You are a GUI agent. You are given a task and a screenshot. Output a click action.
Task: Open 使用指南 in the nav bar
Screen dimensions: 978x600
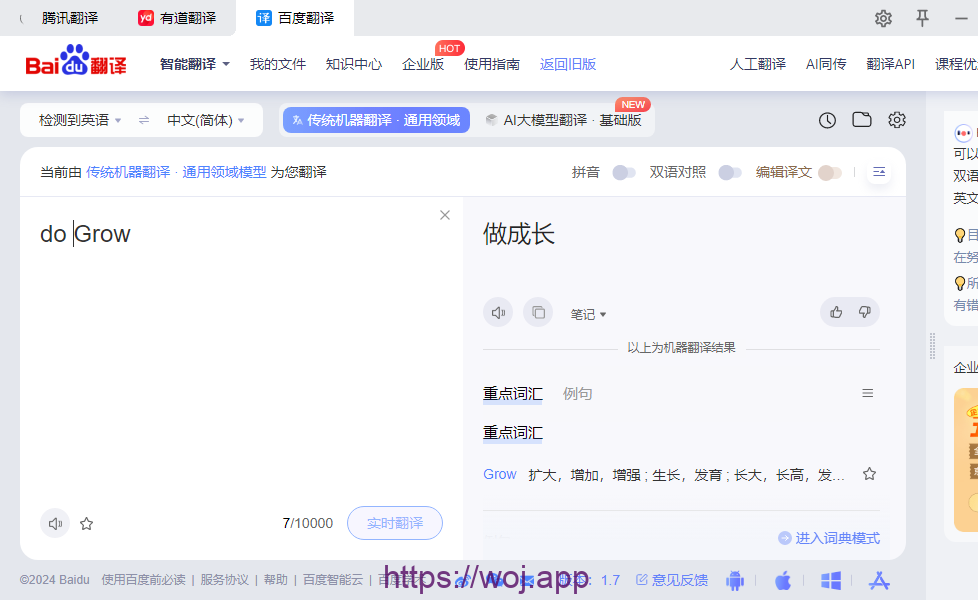[491, 64]
